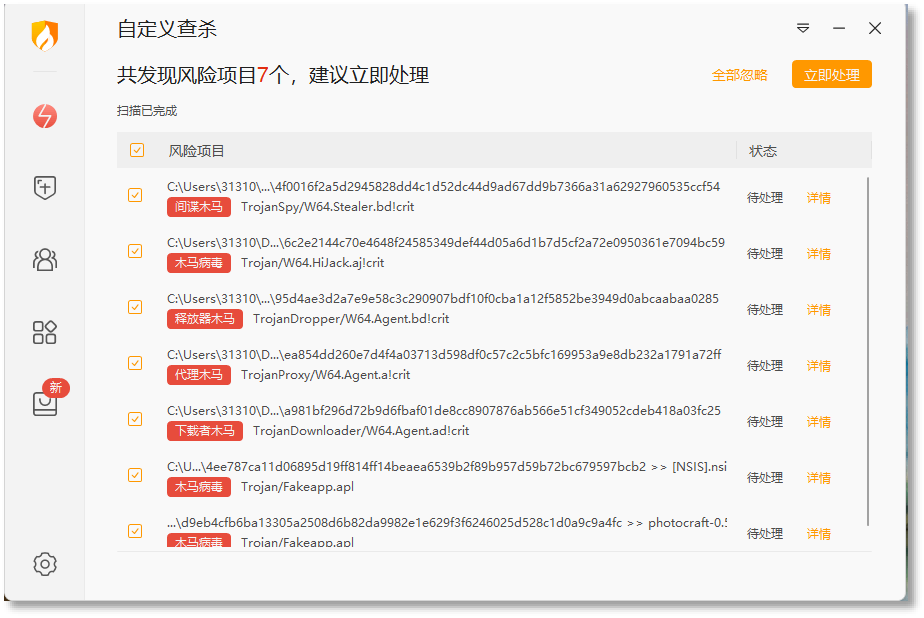924x618 pixels.
Task: Click the 立即处理 button
Action: 831,74
